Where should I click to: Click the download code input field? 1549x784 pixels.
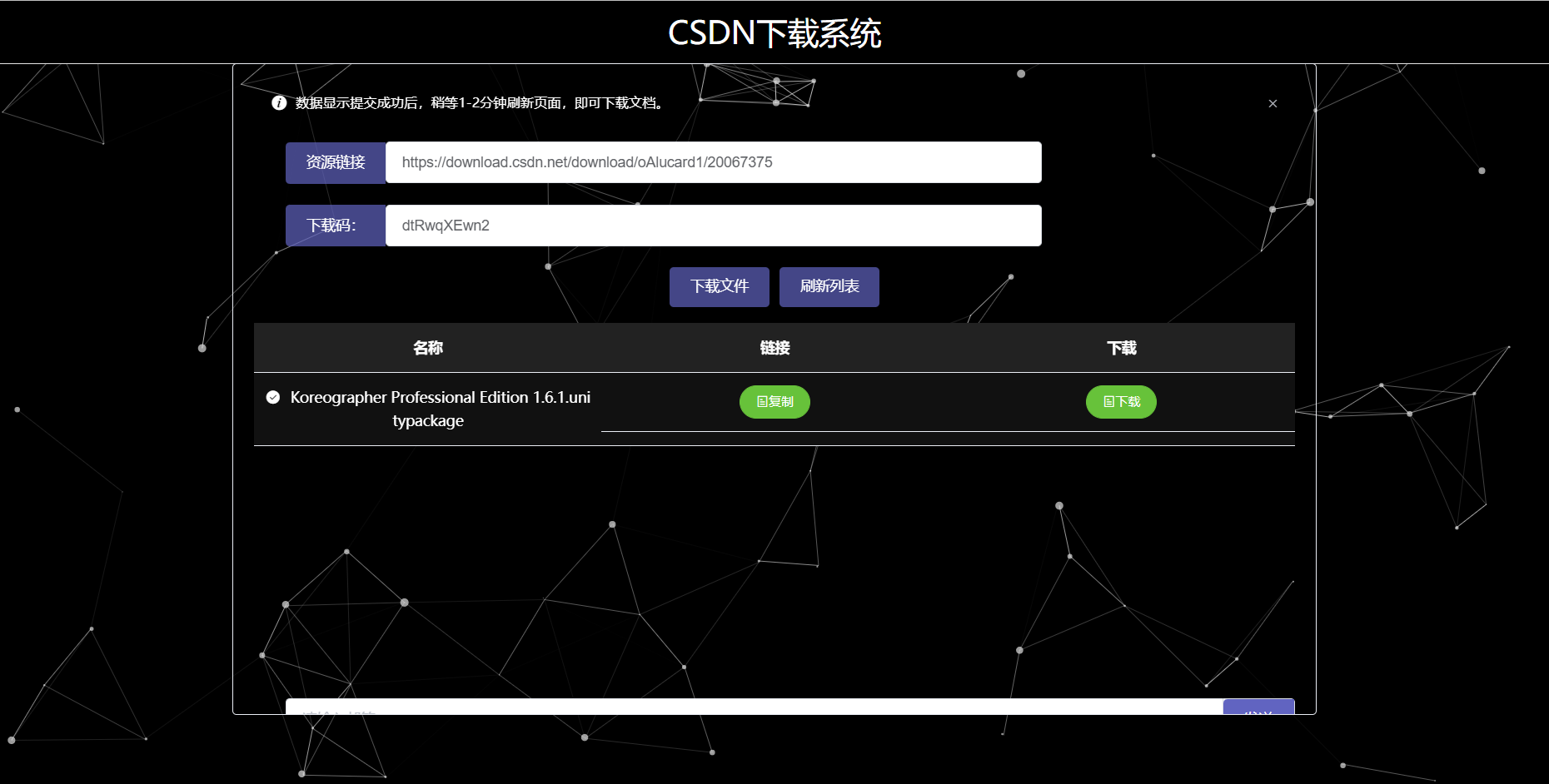click(x=713, y=226)
